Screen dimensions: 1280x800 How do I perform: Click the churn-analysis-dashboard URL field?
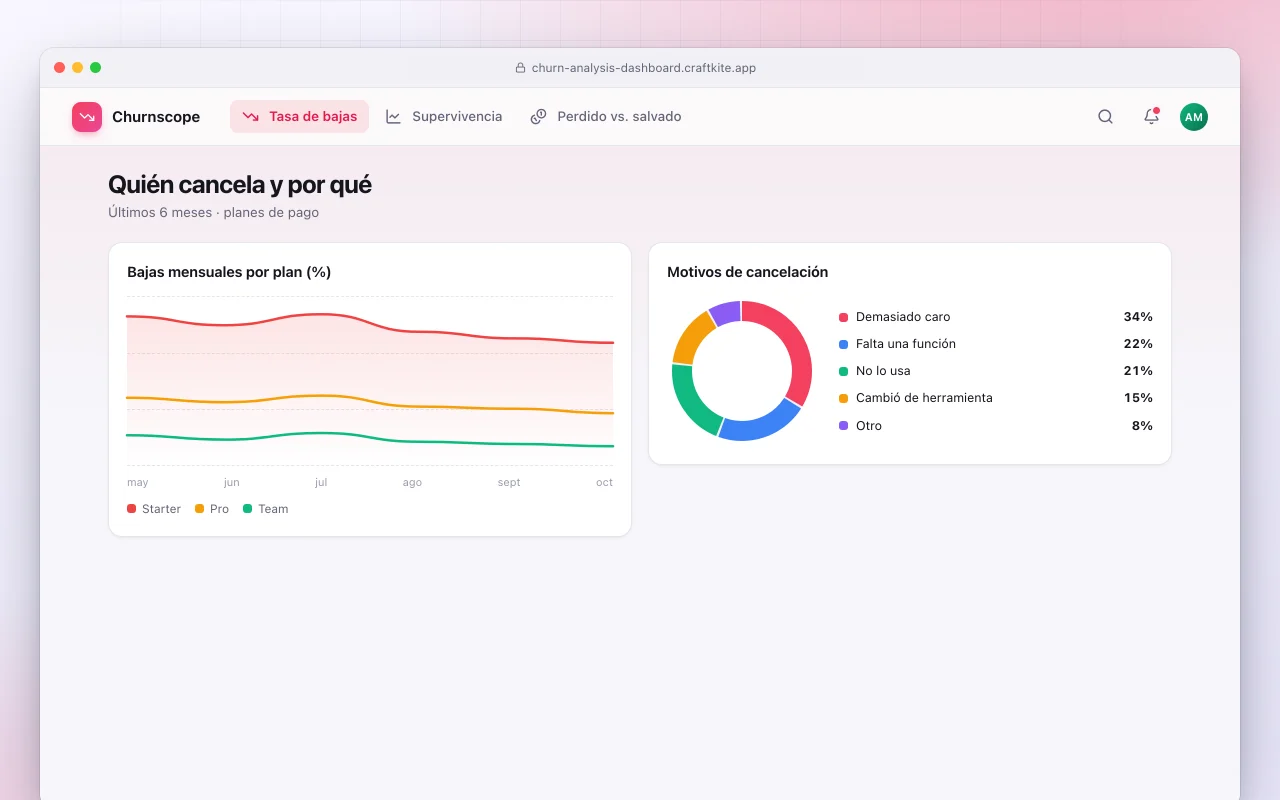[640, 68]
